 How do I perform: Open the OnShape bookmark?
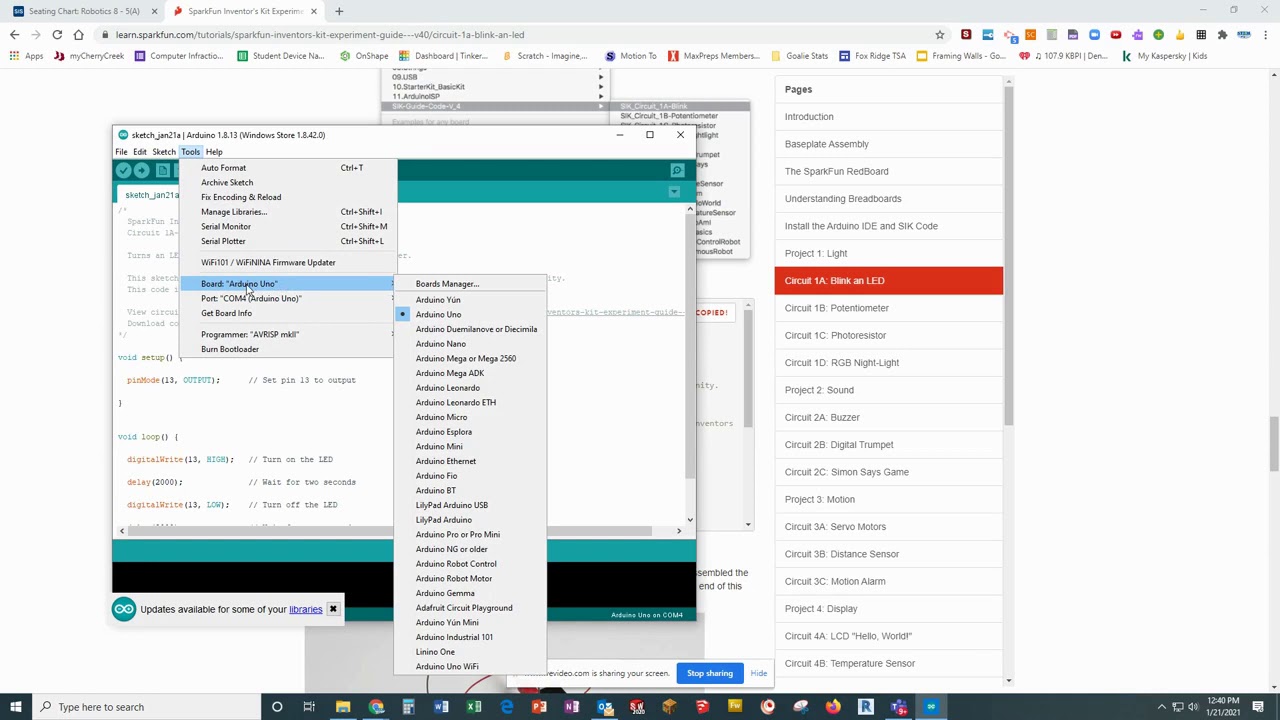click(x=365, y=56)
